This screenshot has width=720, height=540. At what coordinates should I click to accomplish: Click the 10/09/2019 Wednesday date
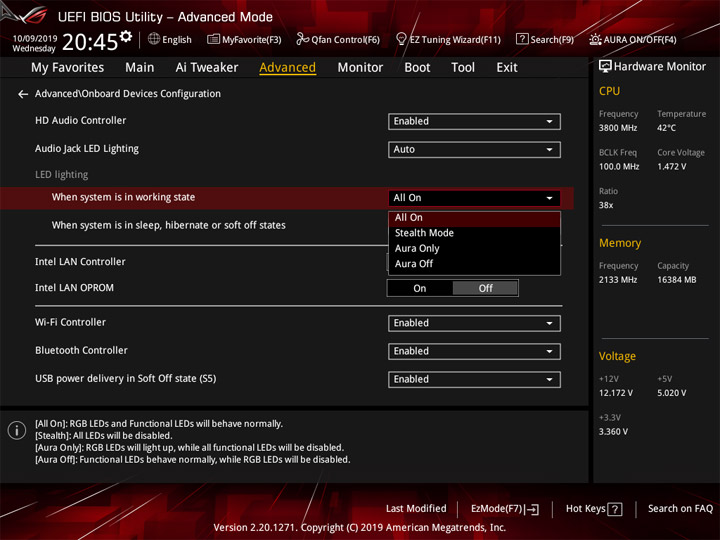[x=34, y=43]
